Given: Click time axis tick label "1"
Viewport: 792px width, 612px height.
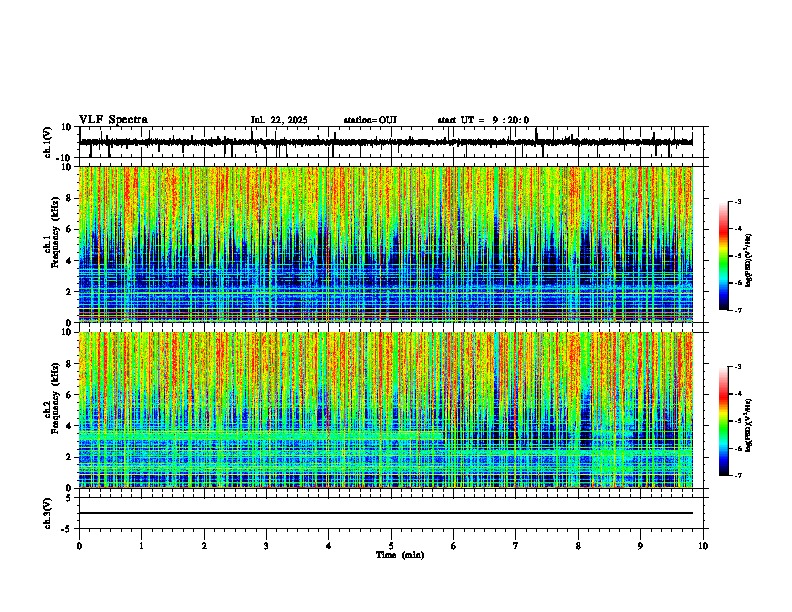Looking at the screenshot, I should coord(141,546).
